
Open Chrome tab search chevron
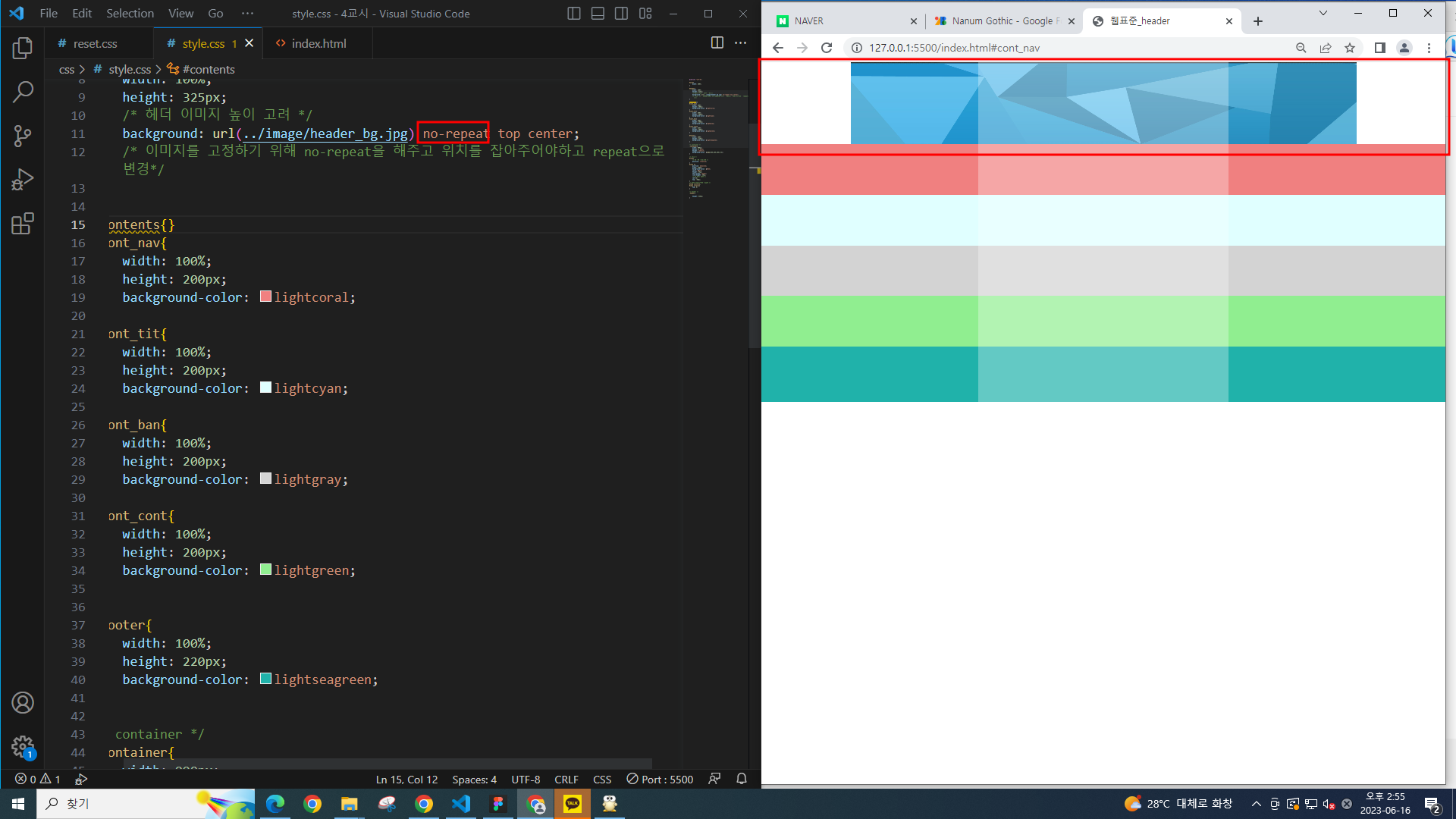point(1323,14)
